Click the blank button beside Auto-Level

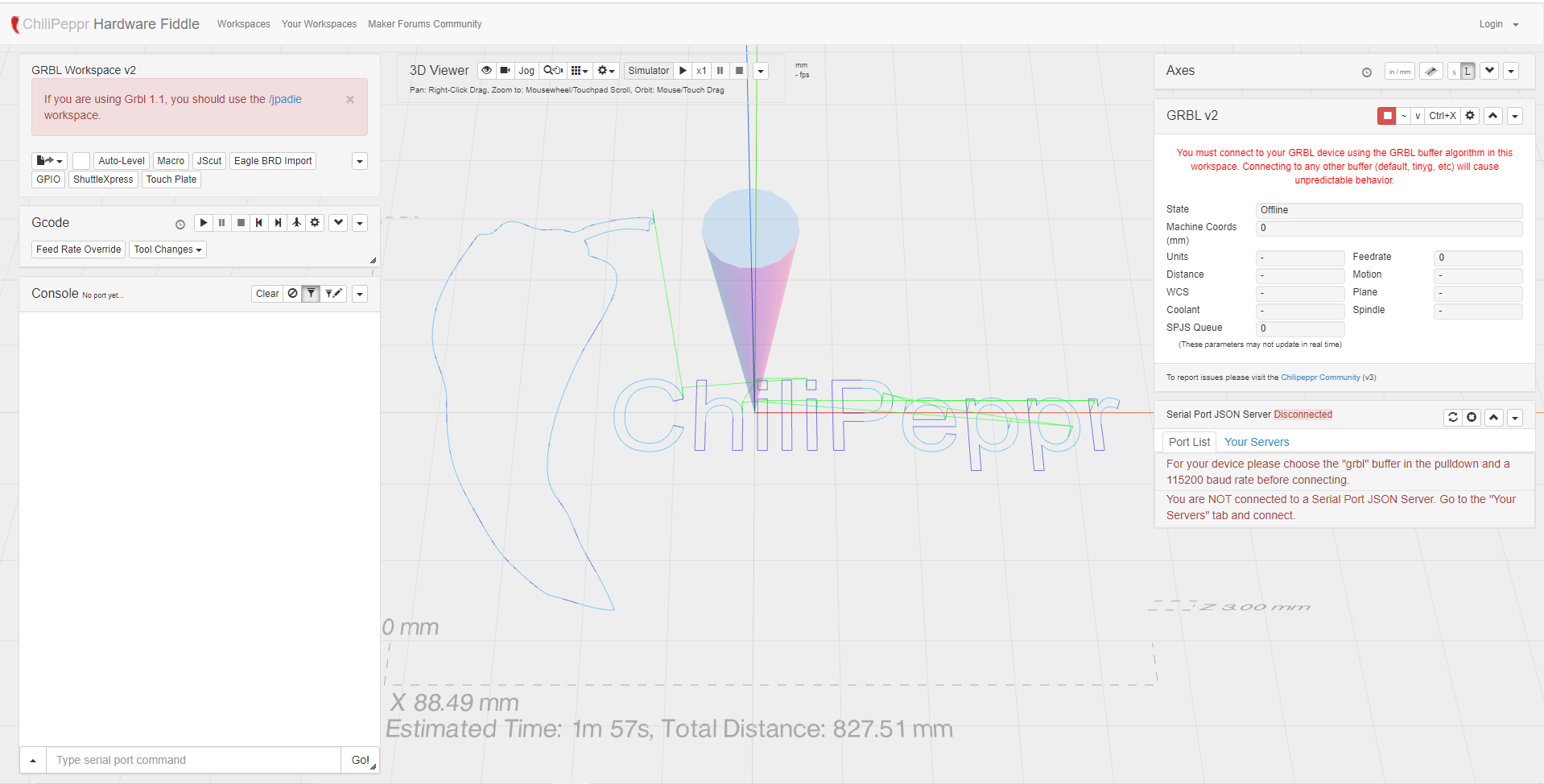coord(81,161)
